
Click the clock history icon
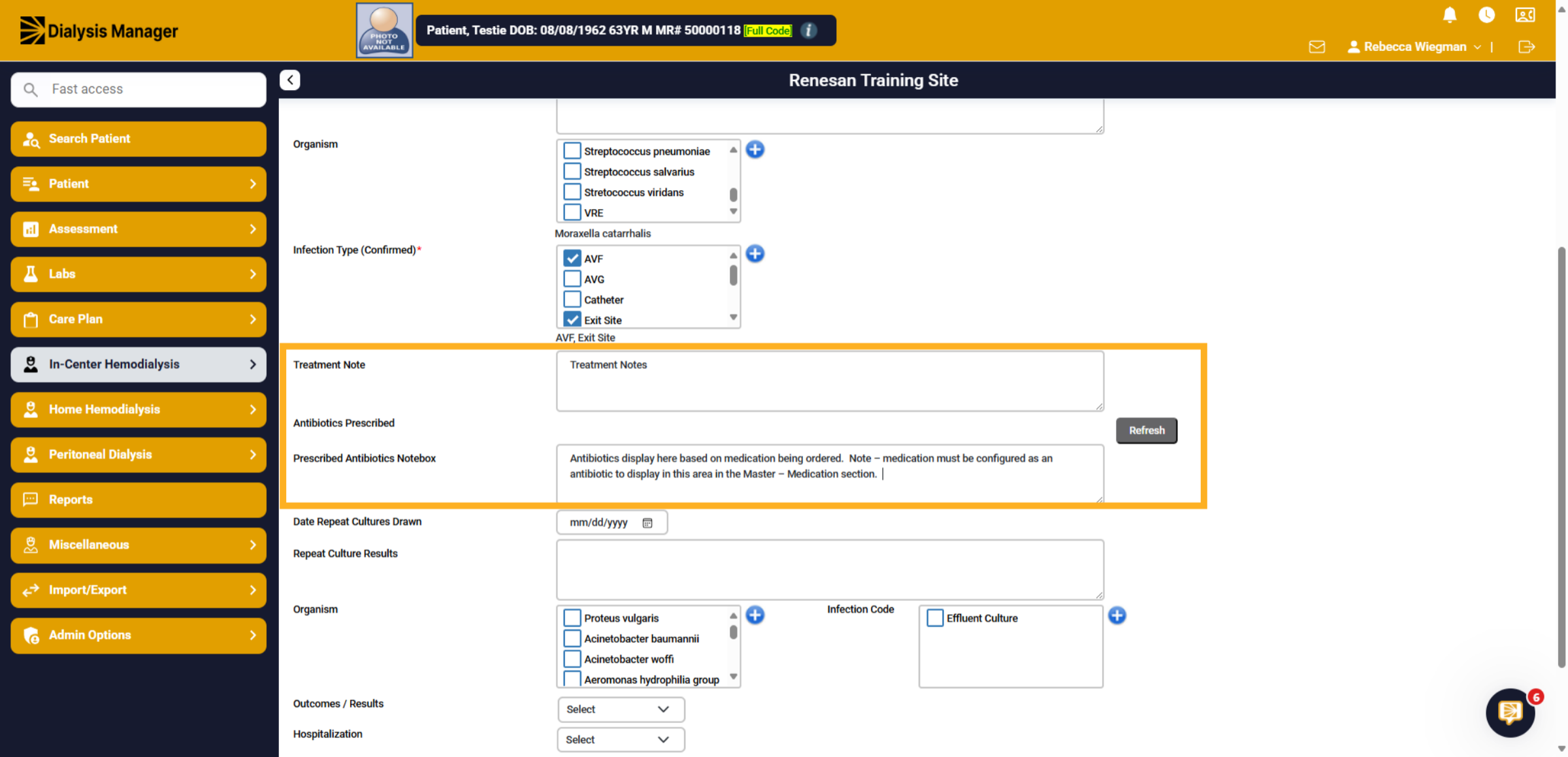click(1486, 14)
